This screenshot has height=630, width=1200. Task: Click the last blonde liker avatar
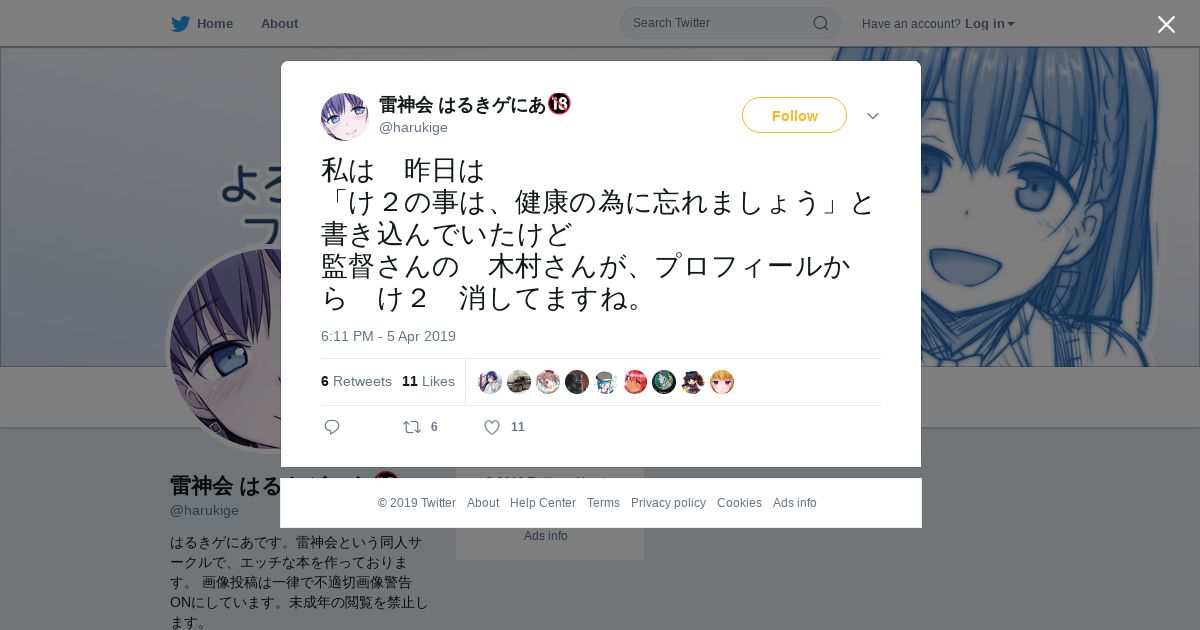722,382
